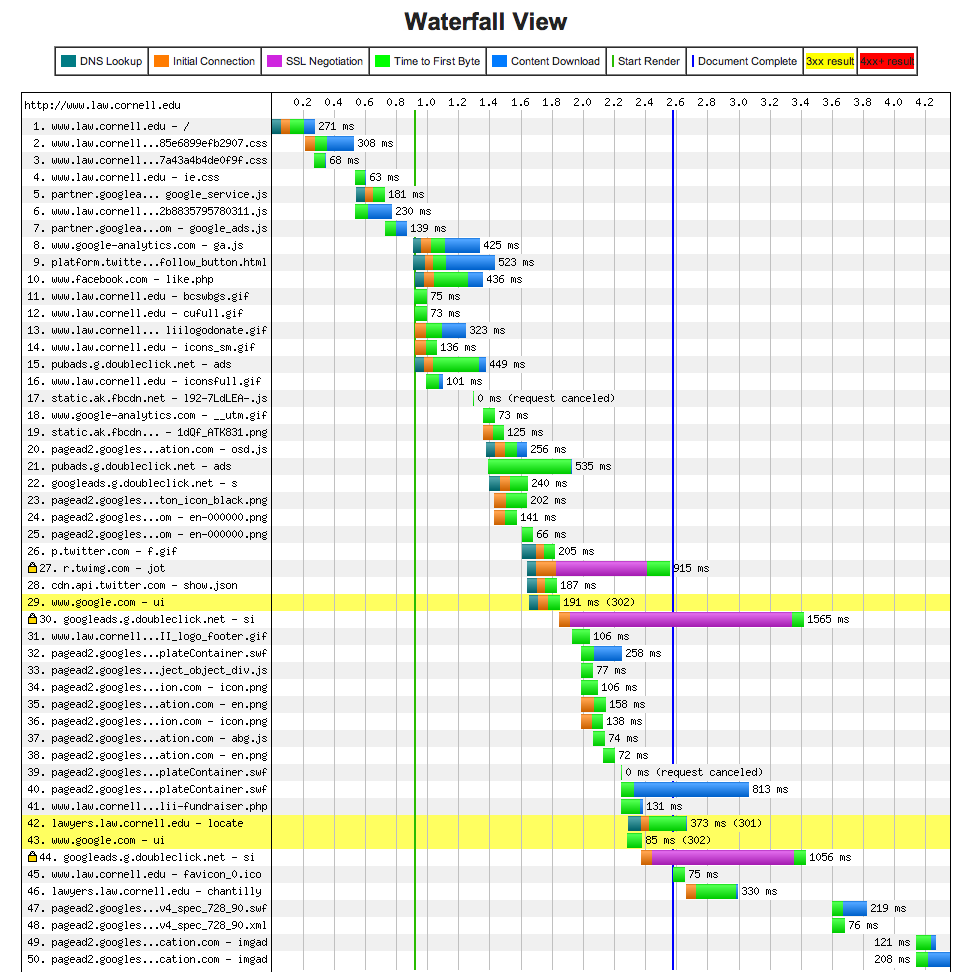Click the Content Download blue legend swatch
This screenshot has width=957, height=972.
coord(499,61)
